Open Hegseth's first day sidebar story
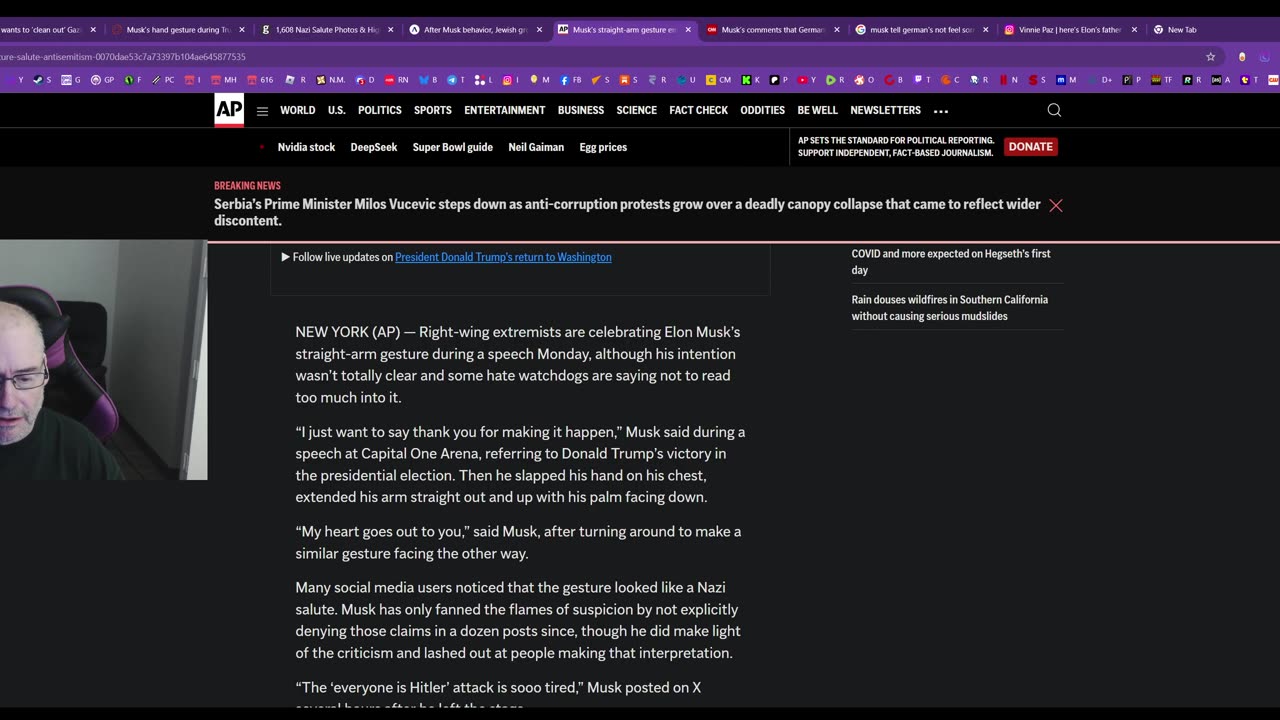1280x720 pixels. 951,262
